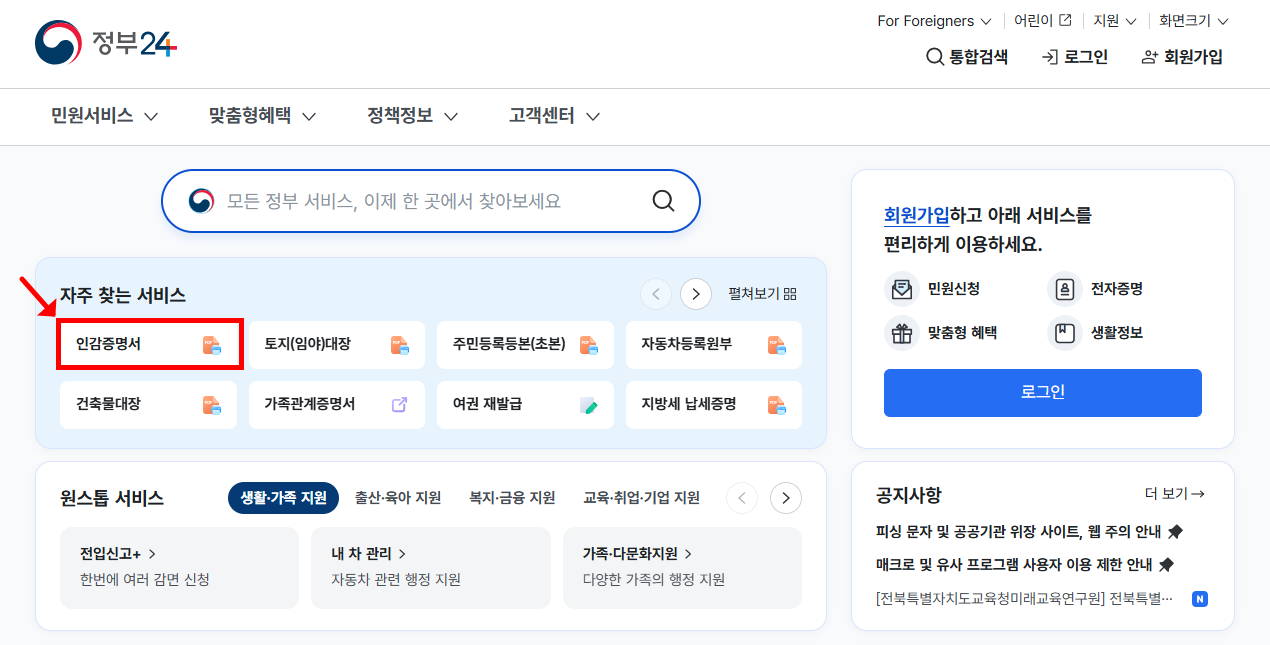Click the emblem icon inside the search bar
The image size is (1270, 645).
[x=201, y=201]
